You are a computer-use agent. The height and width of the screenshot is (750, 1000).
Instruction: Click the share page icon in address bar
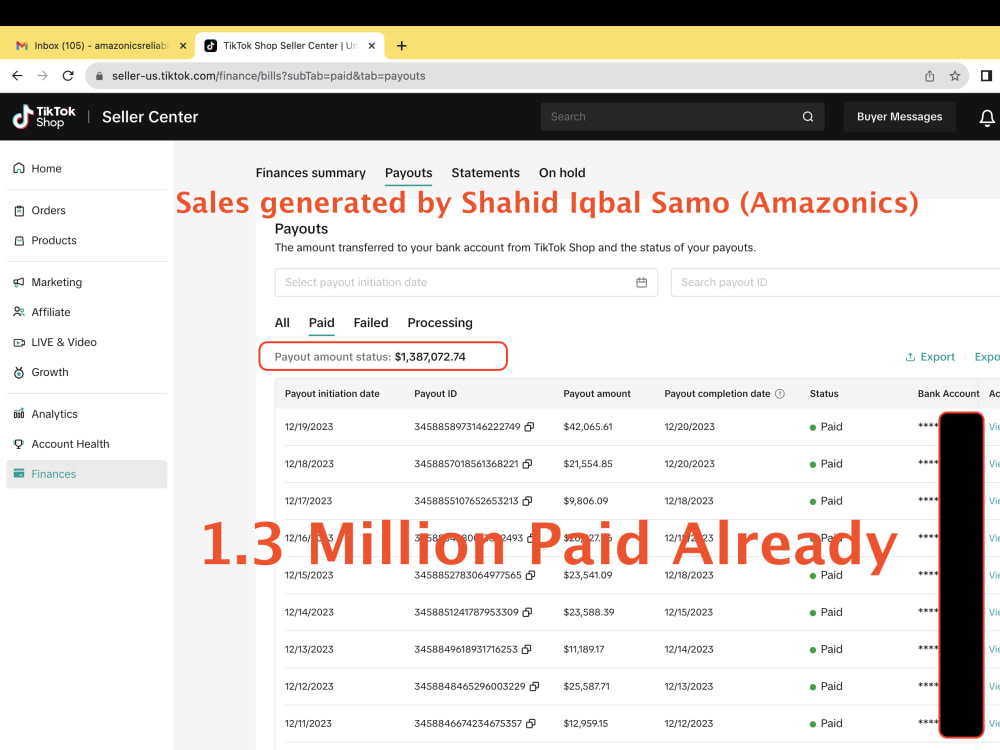coord(930,76)
